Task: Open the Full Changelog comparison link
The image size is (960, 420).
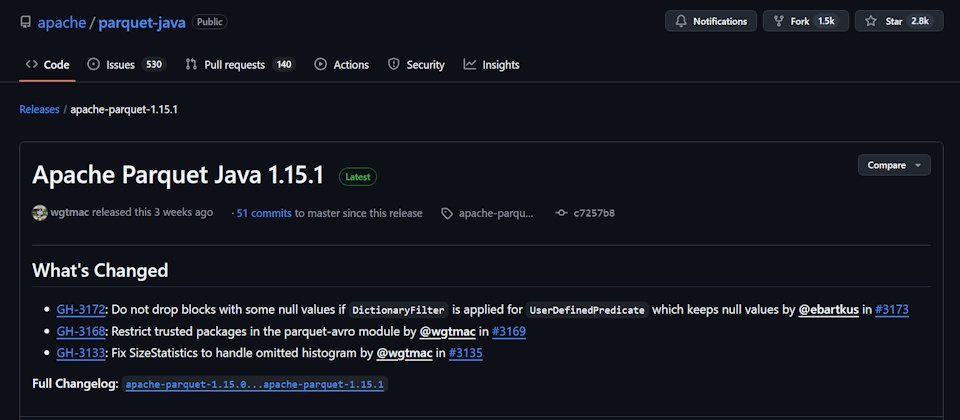Action: click(255, 384)
